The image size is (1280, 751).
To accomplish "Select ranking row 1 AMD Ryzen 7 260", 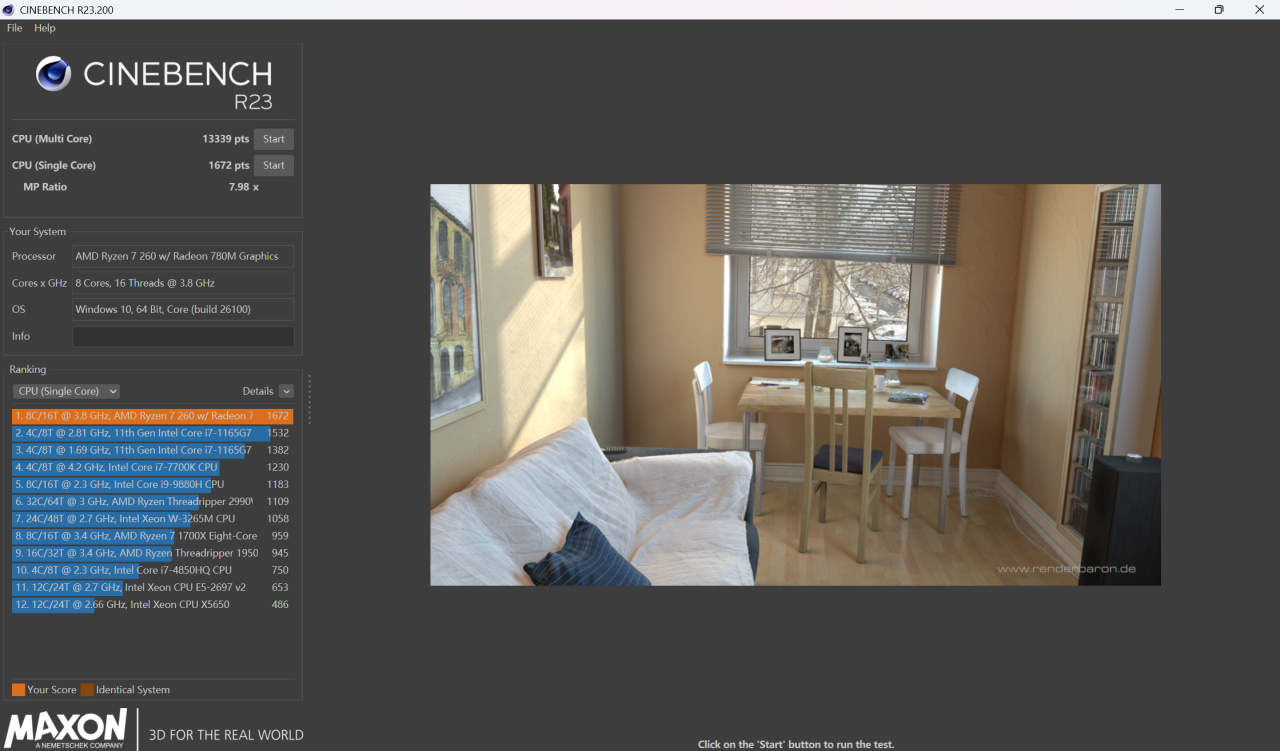I will [x=152, y=416].
